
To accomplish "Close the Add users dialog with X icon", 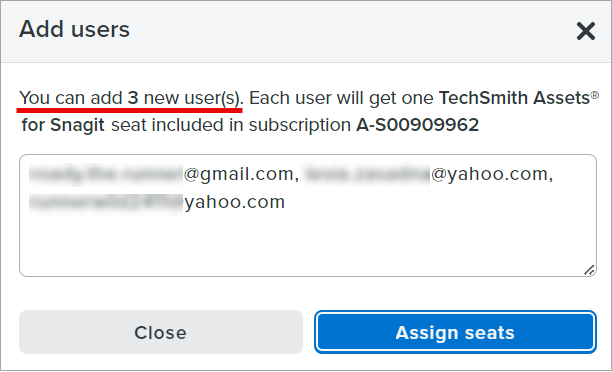I will pyautogui.click(x=586, y=31).
